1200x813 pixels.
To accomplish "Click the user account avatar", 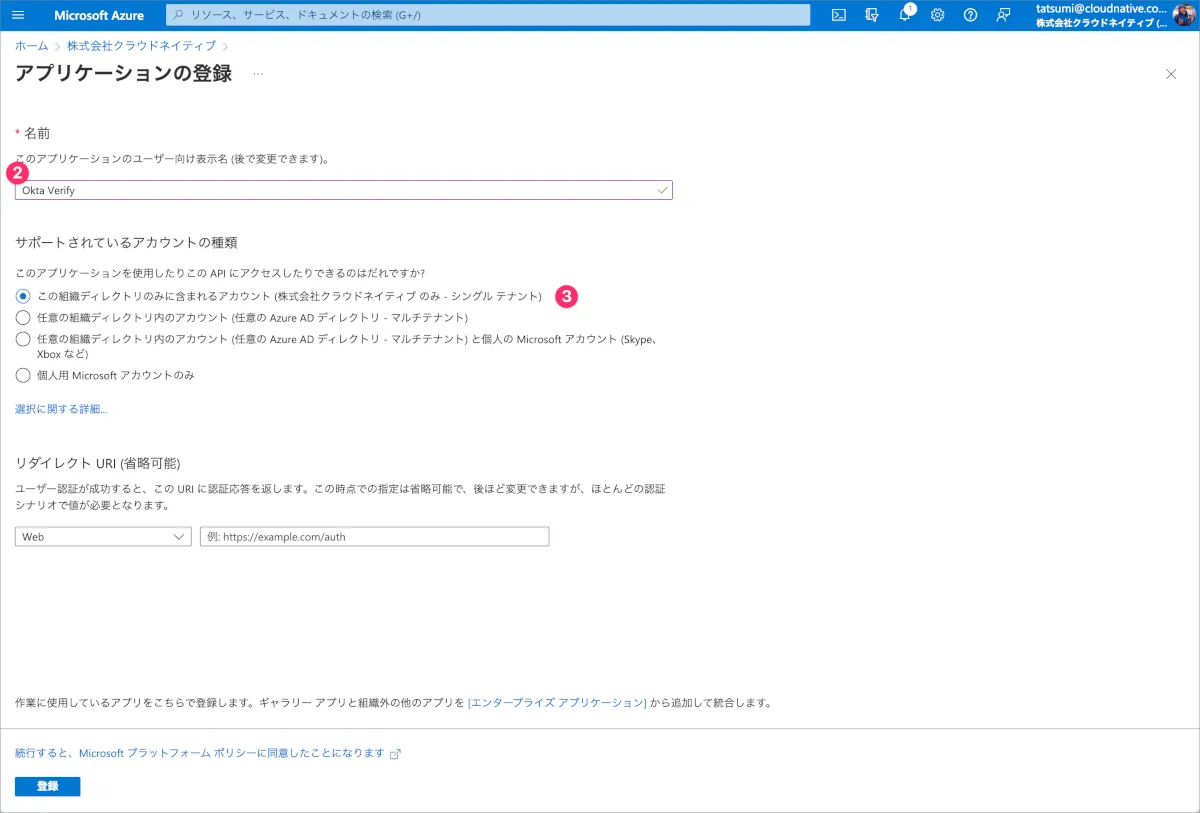I will [1184, 15].
